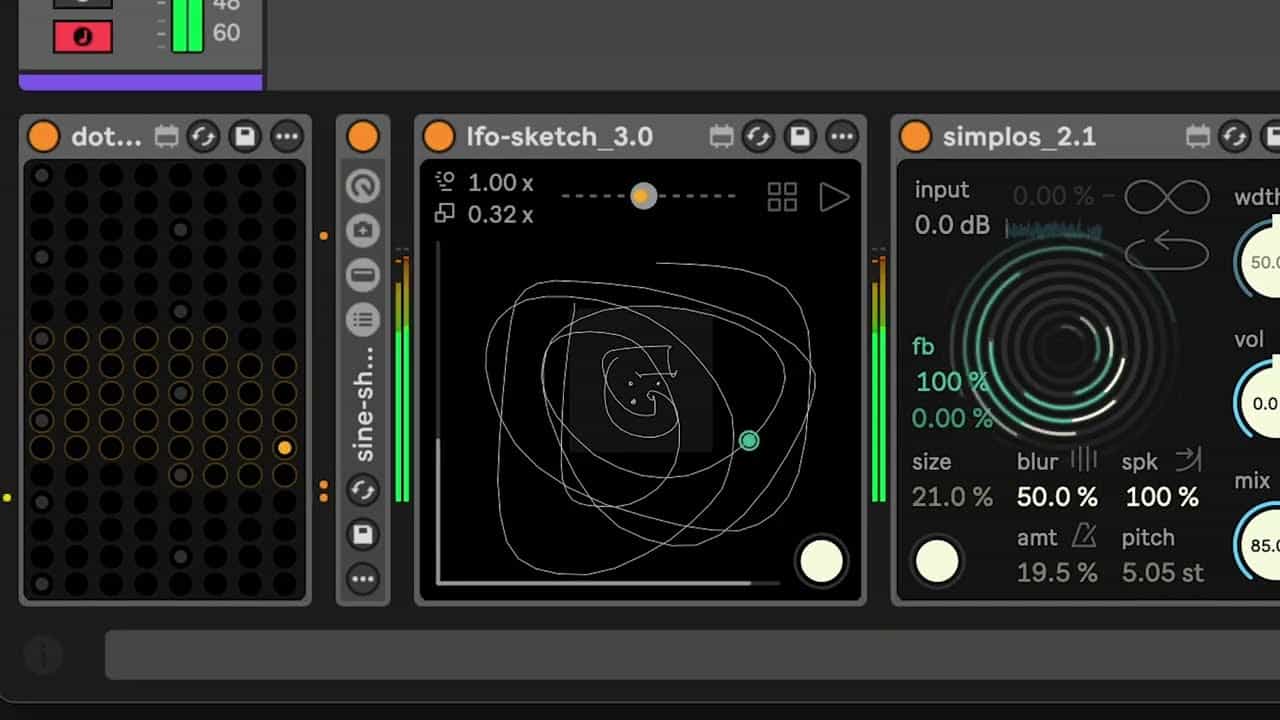1280x720 pixels.
Task: Click the green track level meter at the top
Action: click(187, 25)
